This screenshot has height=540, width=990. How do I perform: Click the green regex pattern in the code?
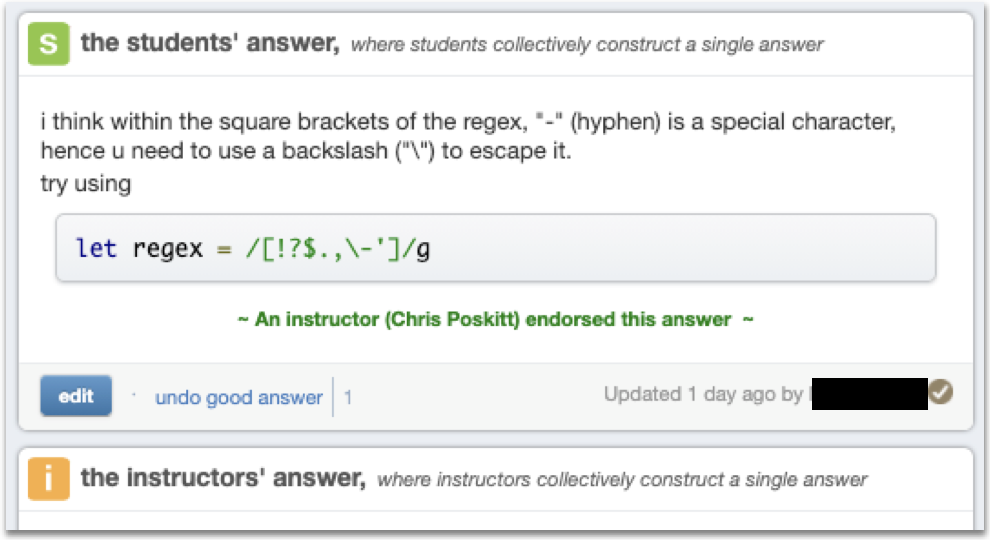pos(338,249)
